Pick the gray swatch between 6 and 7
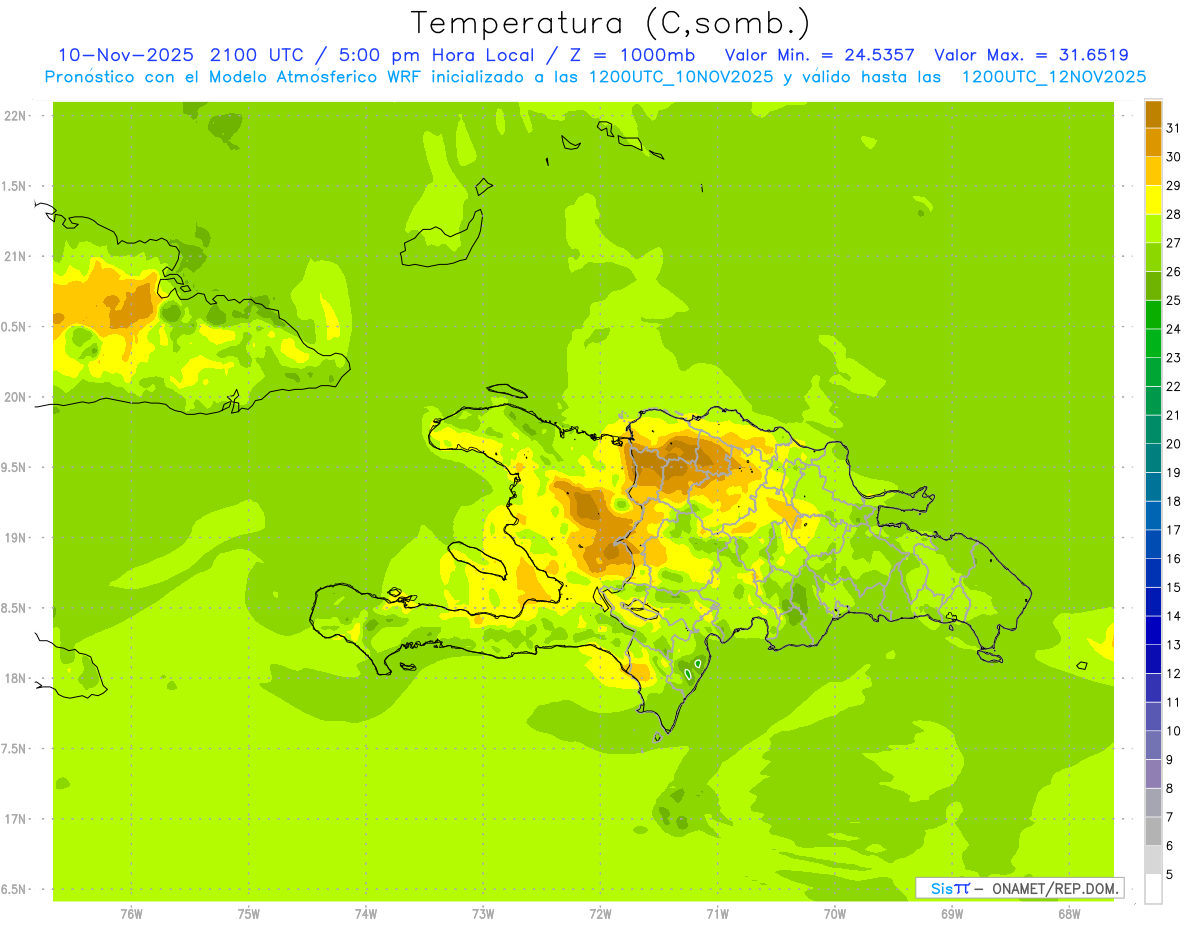This screenshot has width=1200, height=927. [x=1153, y=832]
